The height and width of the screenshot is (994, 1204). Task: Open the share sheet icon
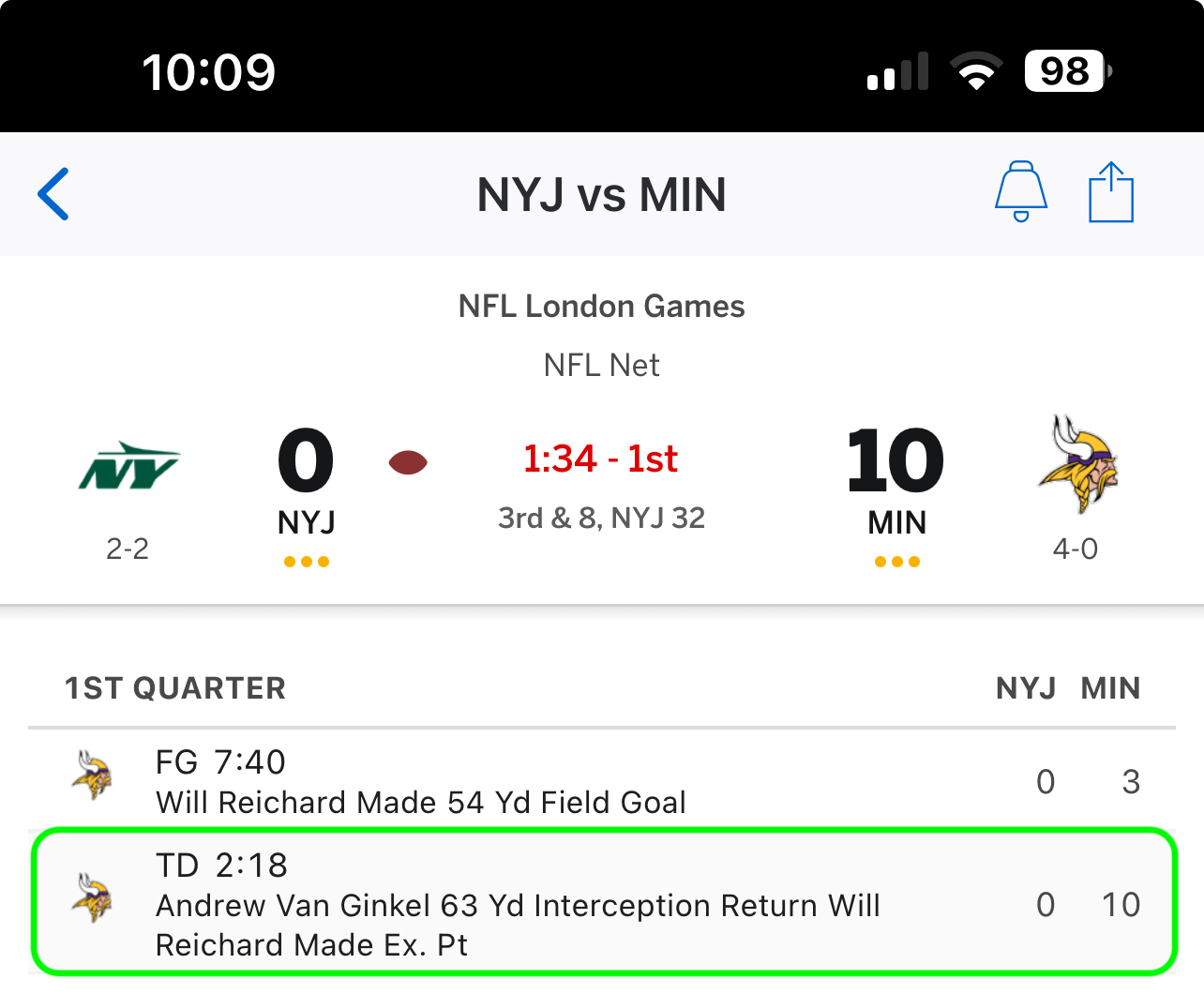pyautogui.click(x=1111, y=192)
